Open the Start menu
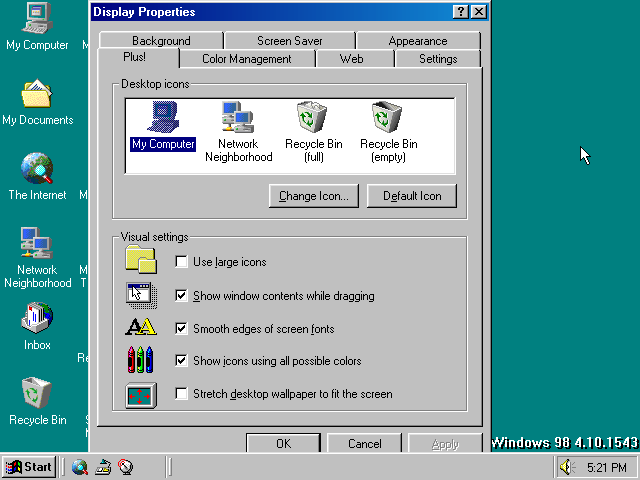Screen dimensions: 640x480 coord(29,467)
